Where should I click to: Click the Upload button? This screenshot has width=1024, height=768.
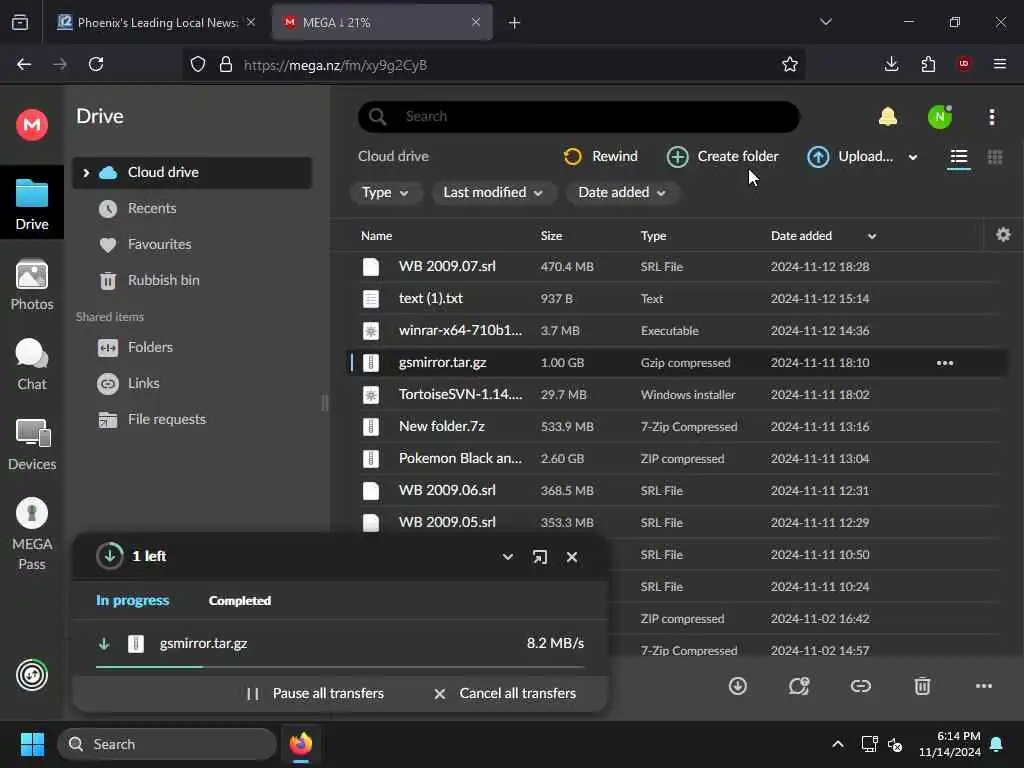(x=850, y=157)
